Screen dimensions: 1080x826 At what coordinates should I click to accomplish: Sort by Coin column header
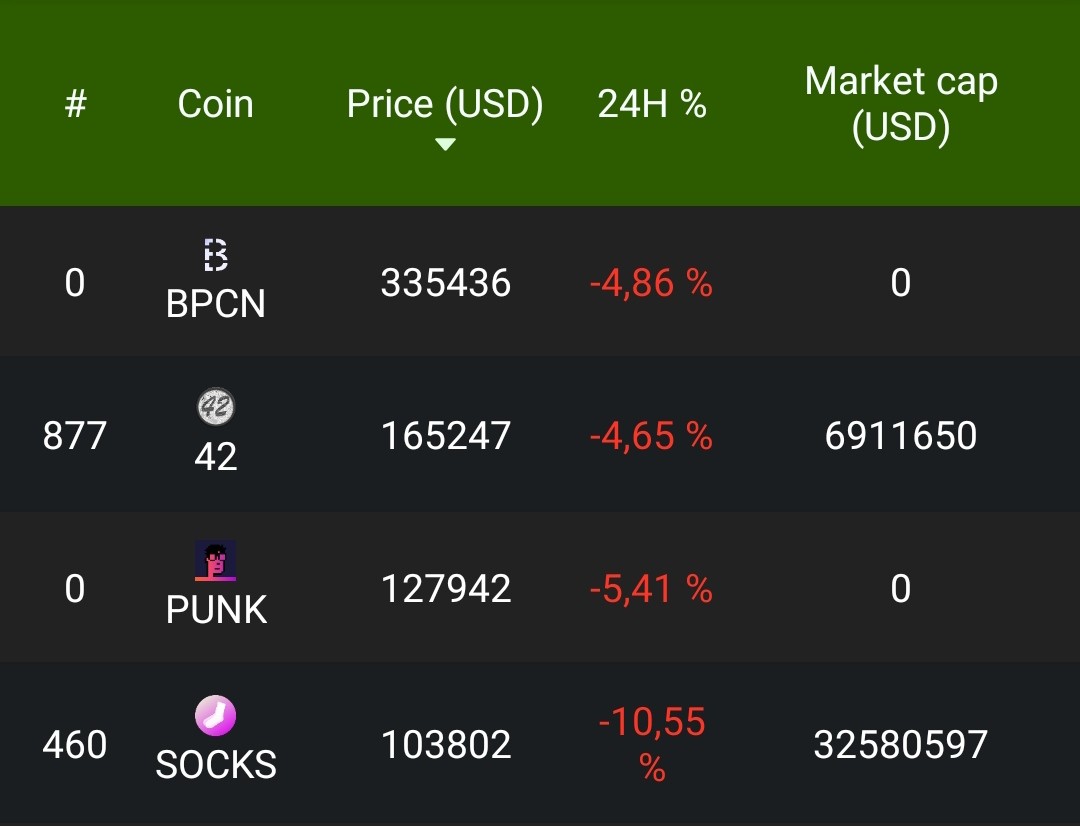pyautogui.click(x=216, y=104)
